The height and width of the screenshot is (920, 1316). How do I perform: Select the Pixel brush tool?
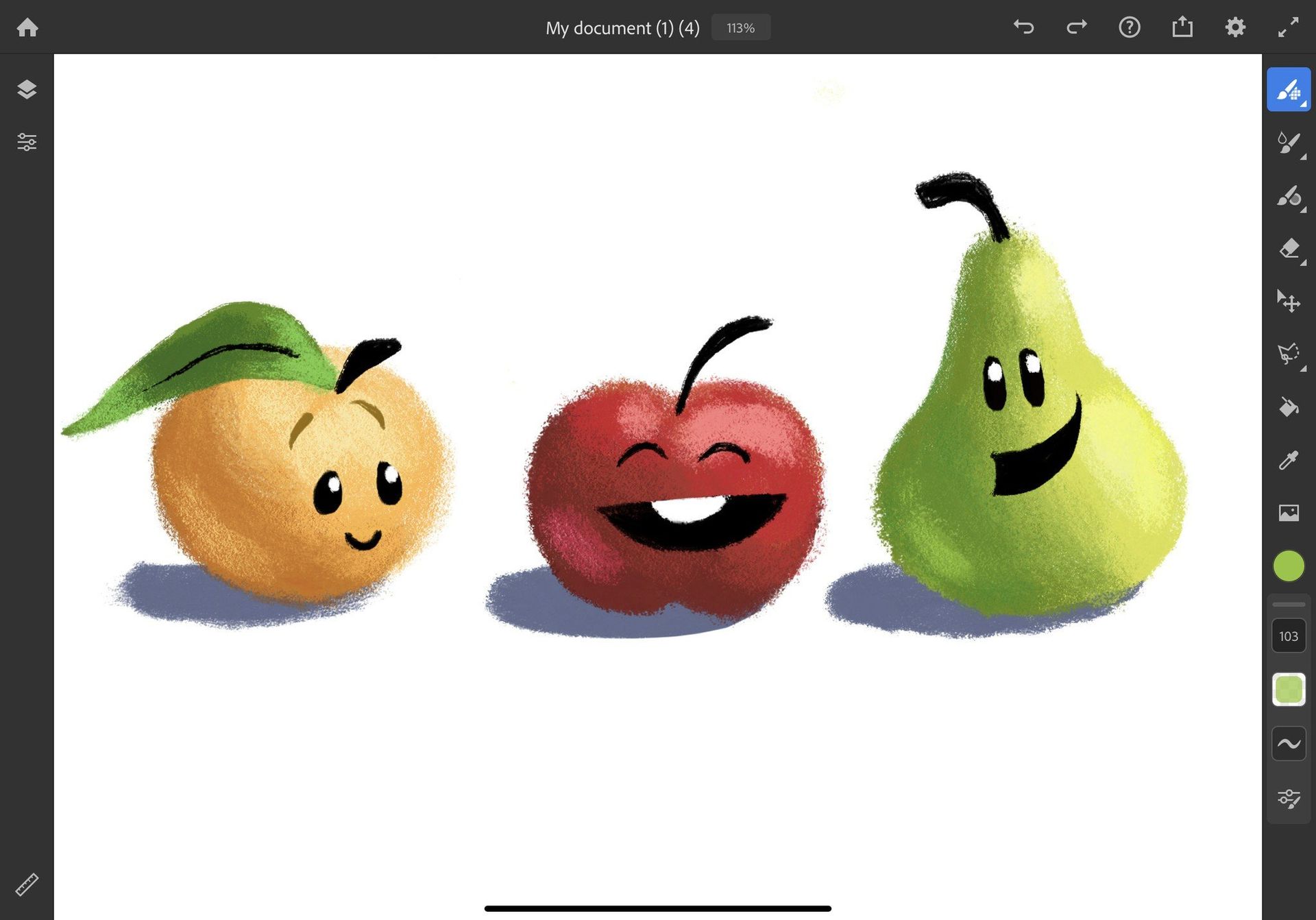(1289, 89)
